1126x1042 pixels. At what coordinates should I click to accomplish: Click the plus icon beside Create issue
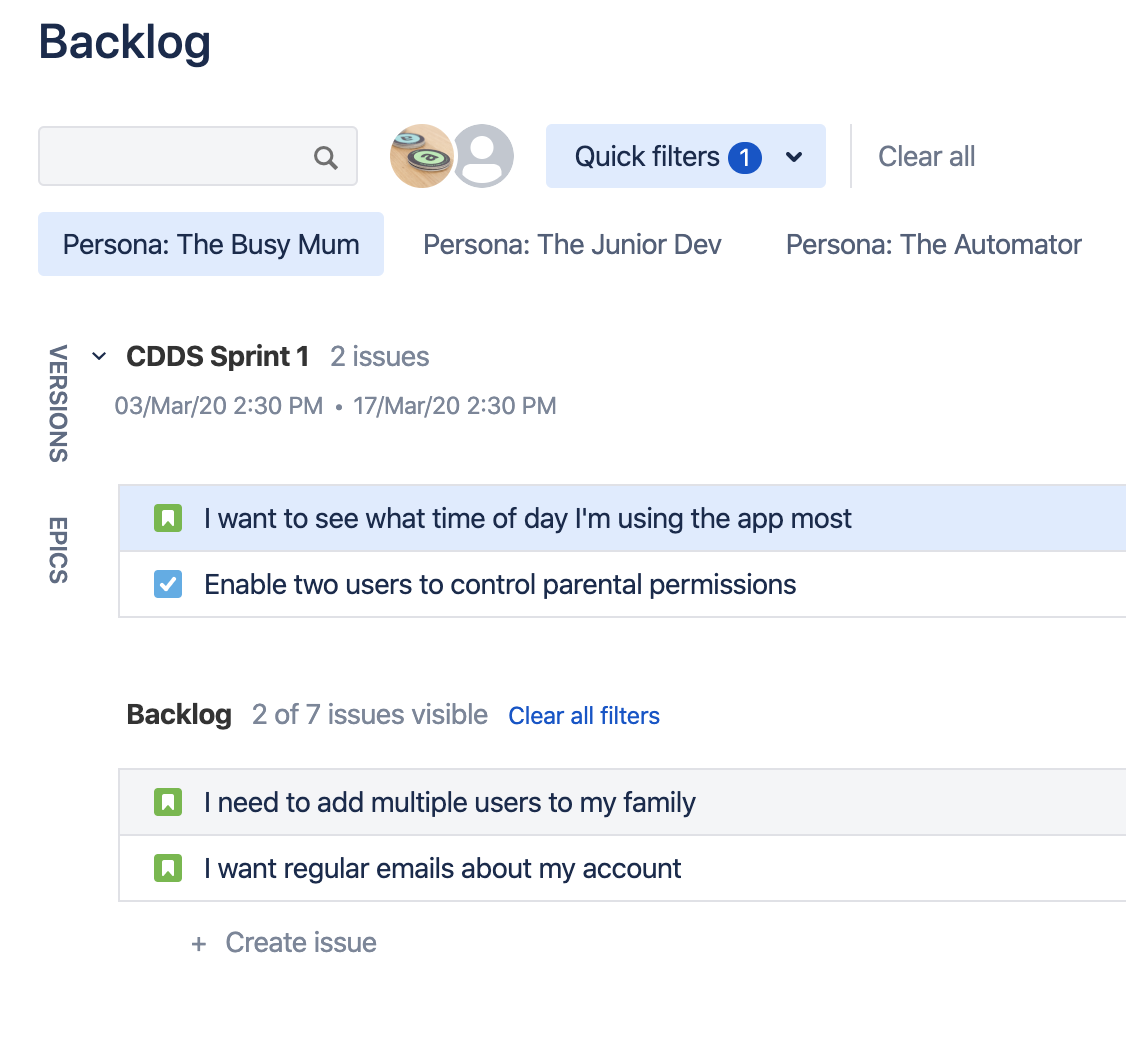[199, 943]
